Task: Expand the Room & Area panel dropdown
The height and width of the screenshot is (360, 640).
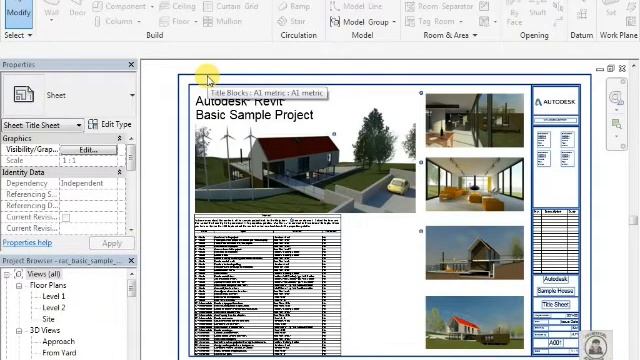Action: click(x=475, y=36)
